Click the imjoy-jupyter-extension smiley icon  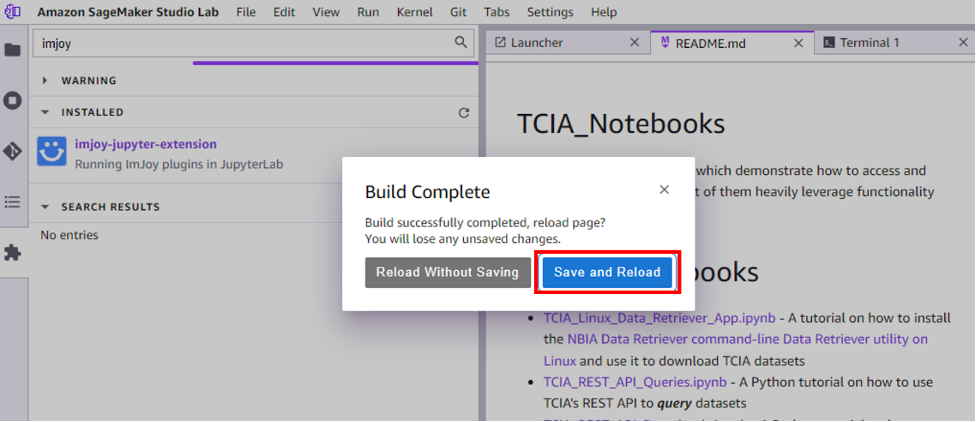point(52,151)
